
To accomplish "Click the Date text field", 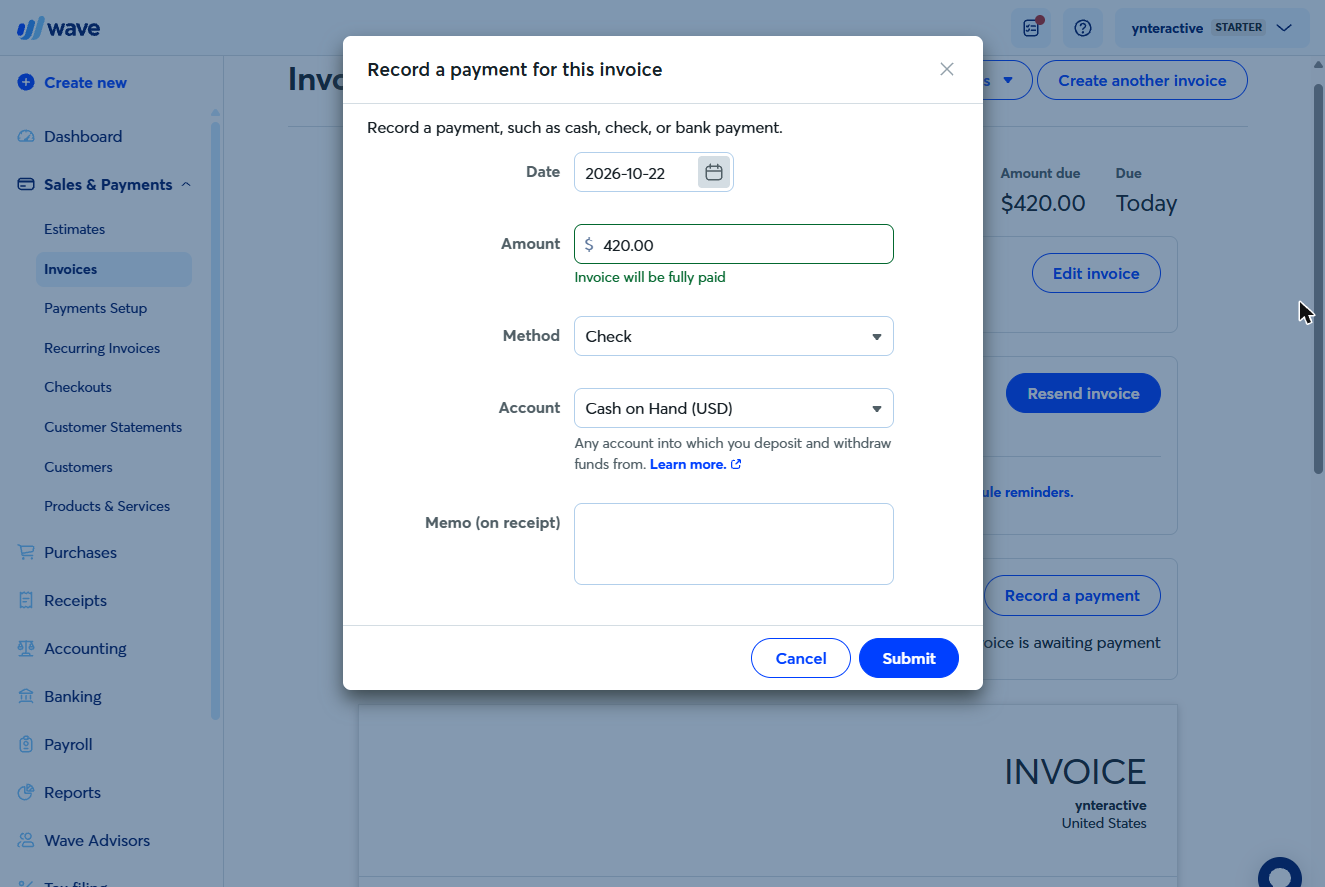I will point(636,172).
